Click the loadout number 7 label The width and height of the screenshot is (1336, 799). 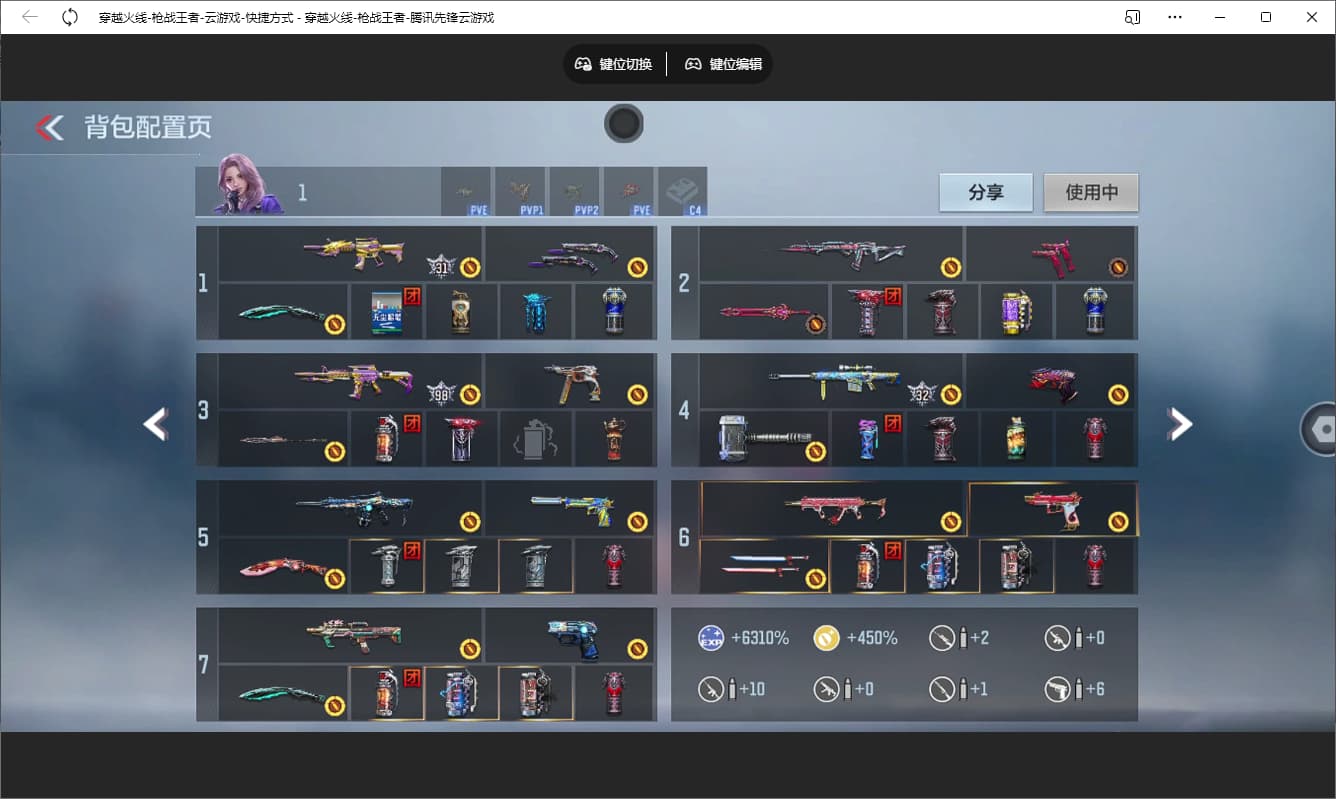coord(203,664)
